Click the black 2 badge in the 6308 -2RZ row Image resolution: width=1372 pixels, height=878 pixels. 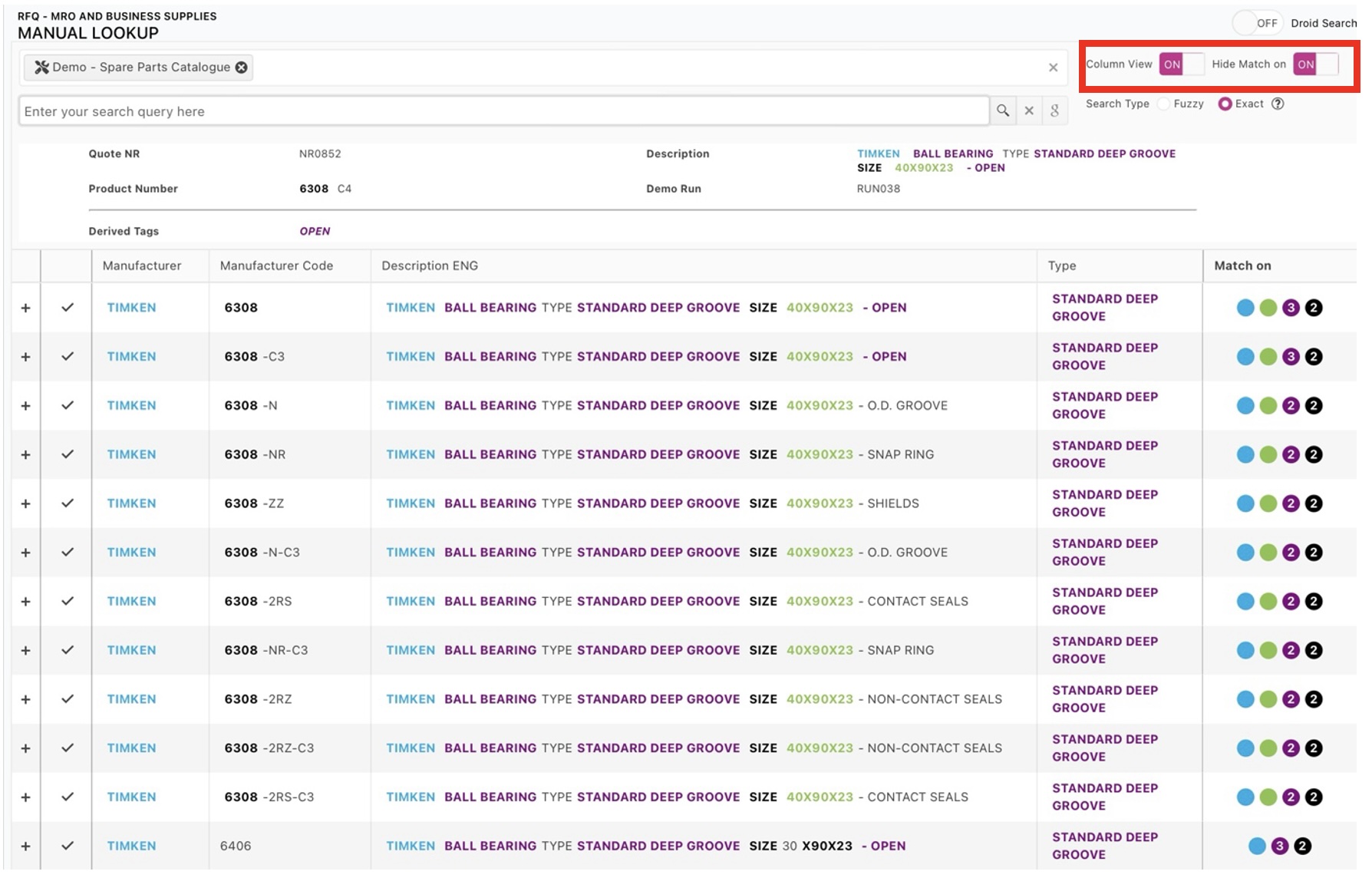click(1314, 699)
